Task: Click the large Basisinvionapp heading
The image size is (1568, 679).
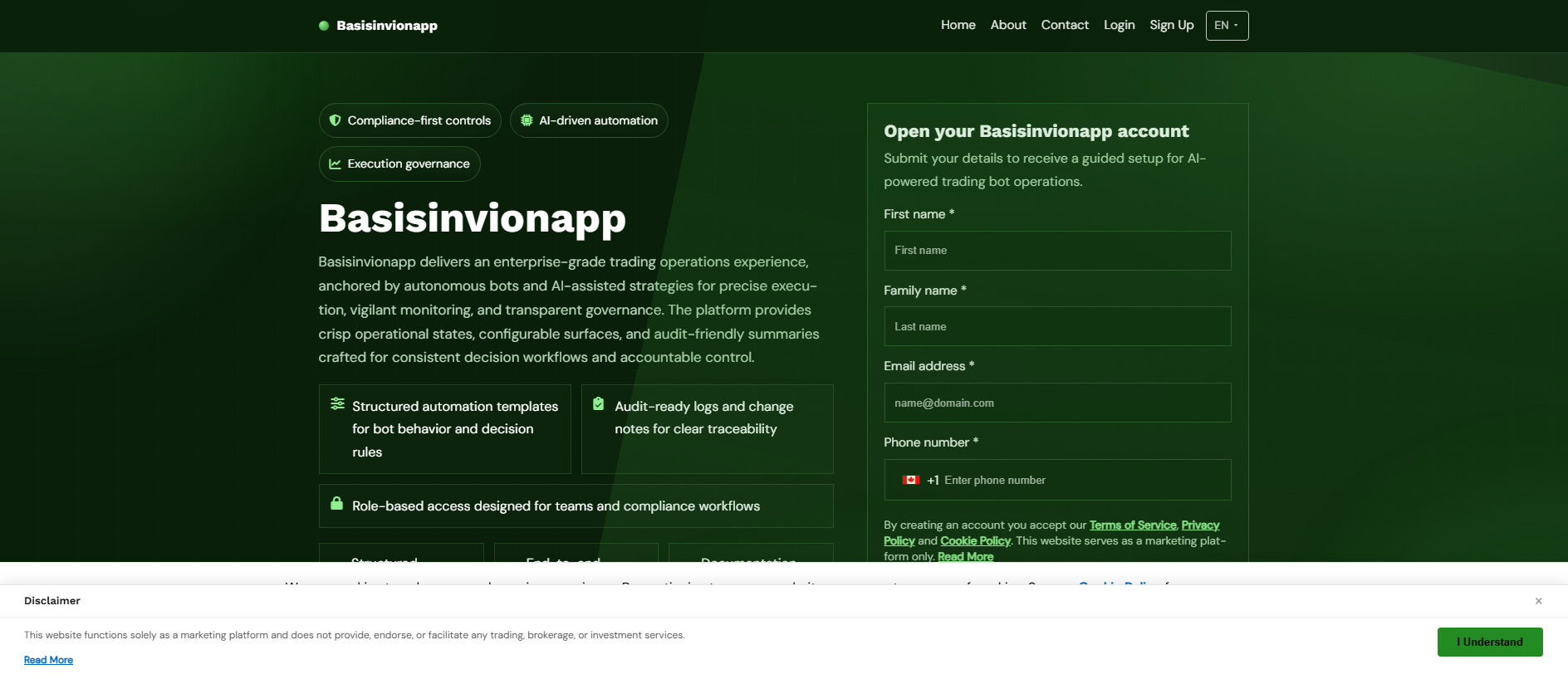Action: [473, 218]
